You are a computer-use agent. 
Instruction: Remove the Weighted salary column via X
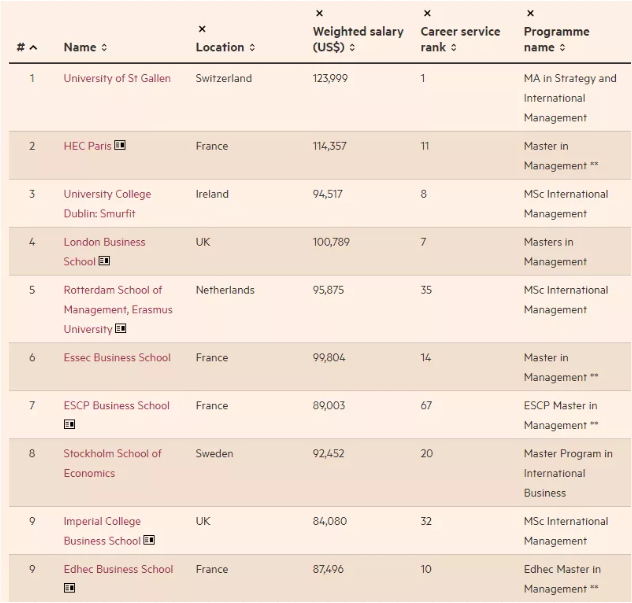tap(319, 13)
